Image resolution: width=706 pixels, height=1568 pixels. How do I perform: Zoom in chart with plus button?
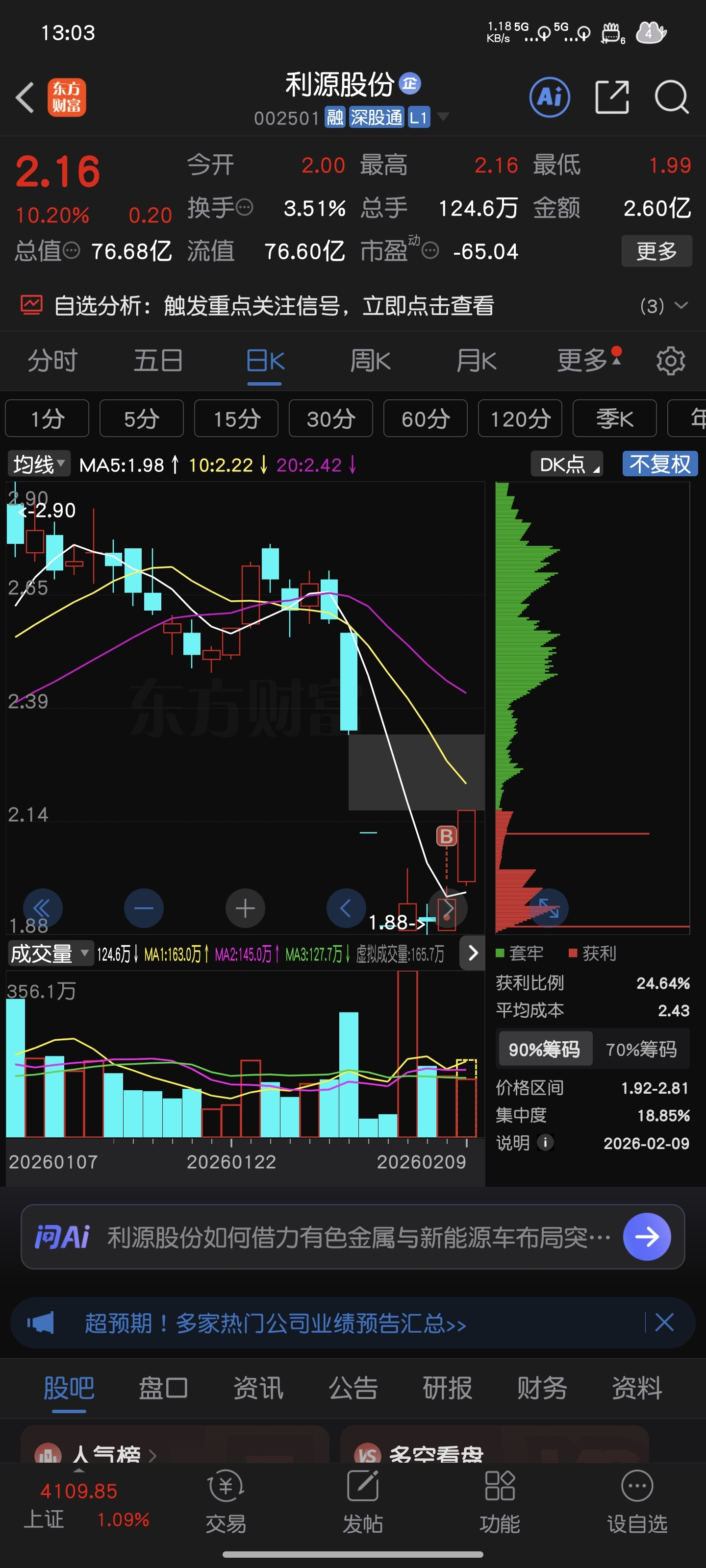click(245, 909)
